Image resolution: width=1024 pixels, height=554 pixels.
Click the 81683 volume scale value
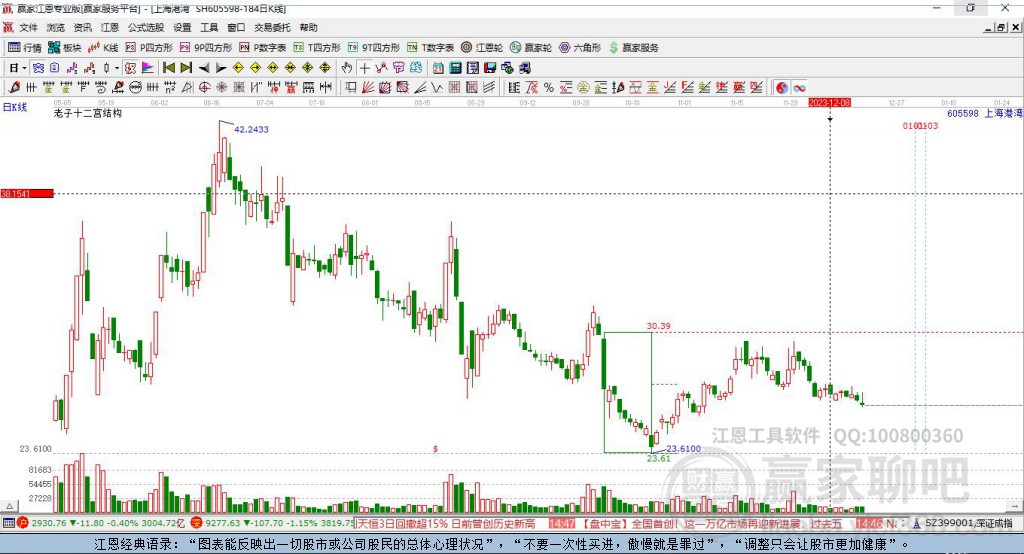click(x=40, y=470)
